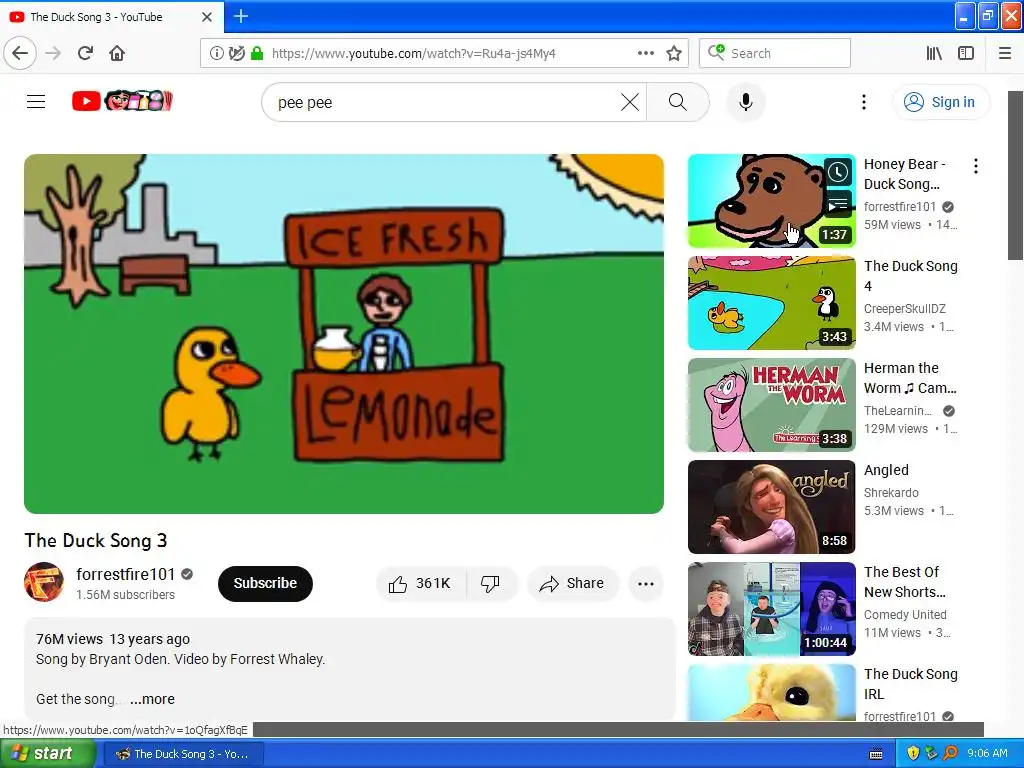Open The Duck Song IRL thumbnail
Image resolution: width=1024 pixels, height=768 pixels.
771,692
